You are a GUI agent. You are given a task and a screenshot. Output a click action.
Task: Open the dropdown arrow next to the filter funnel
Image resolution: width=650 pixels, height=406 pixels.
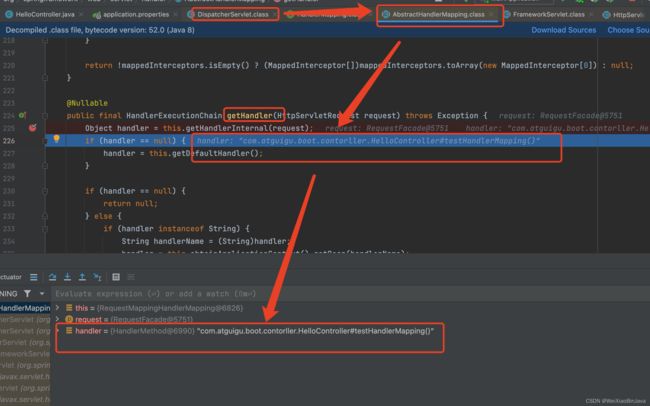(x=42, y=294)
